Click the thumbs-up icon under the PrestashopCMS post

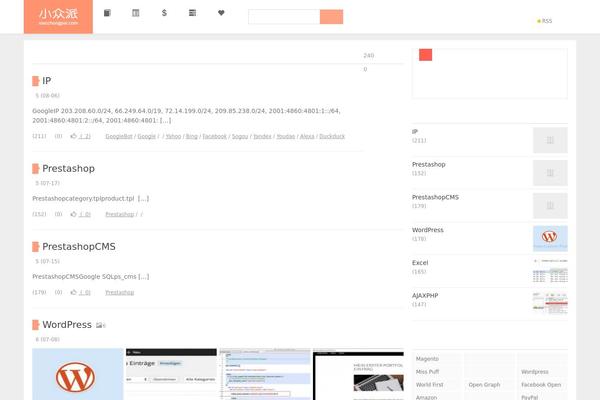73,292
